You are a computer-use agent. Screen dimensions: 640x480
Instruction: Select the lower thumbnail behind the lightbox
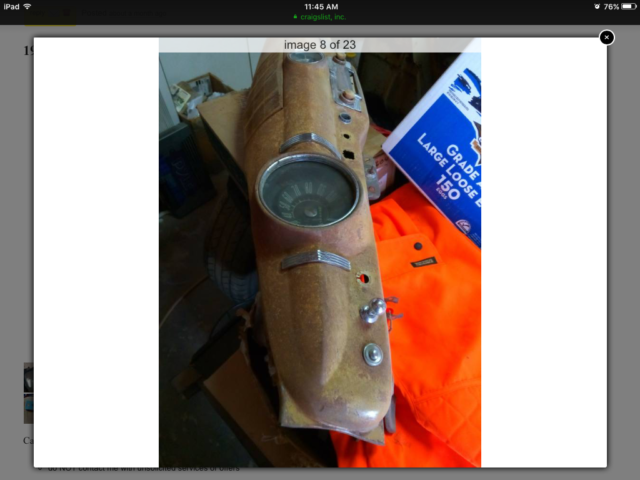click(x=28, y=408)
